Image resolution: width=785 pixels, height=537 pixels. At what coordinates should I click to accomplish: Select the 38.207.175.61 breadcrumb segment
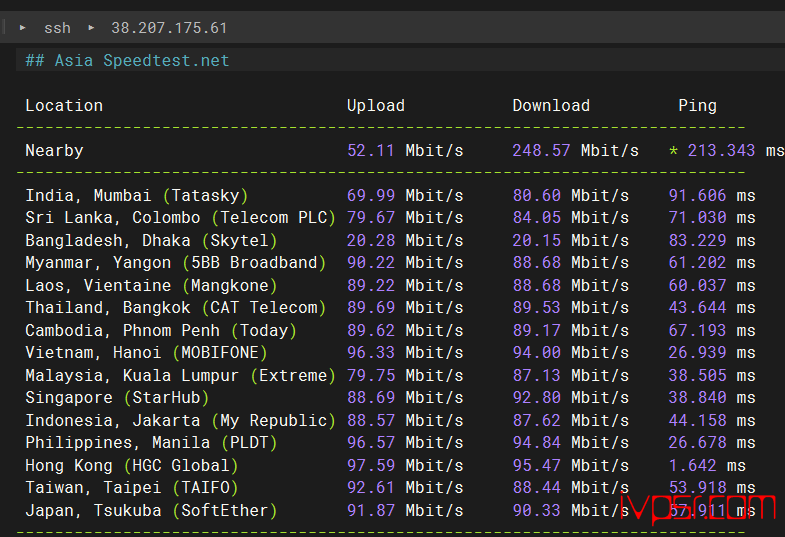[x=169, y=28]
